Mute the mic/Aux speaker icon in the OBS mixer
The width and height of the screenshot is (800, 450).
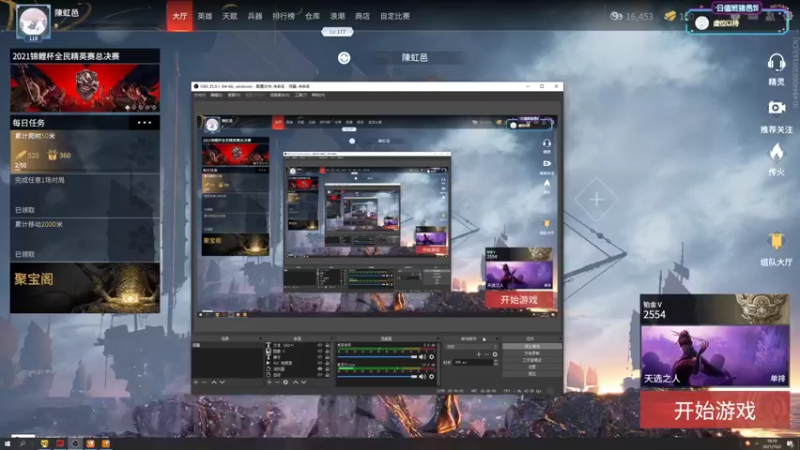click(422, 377)
